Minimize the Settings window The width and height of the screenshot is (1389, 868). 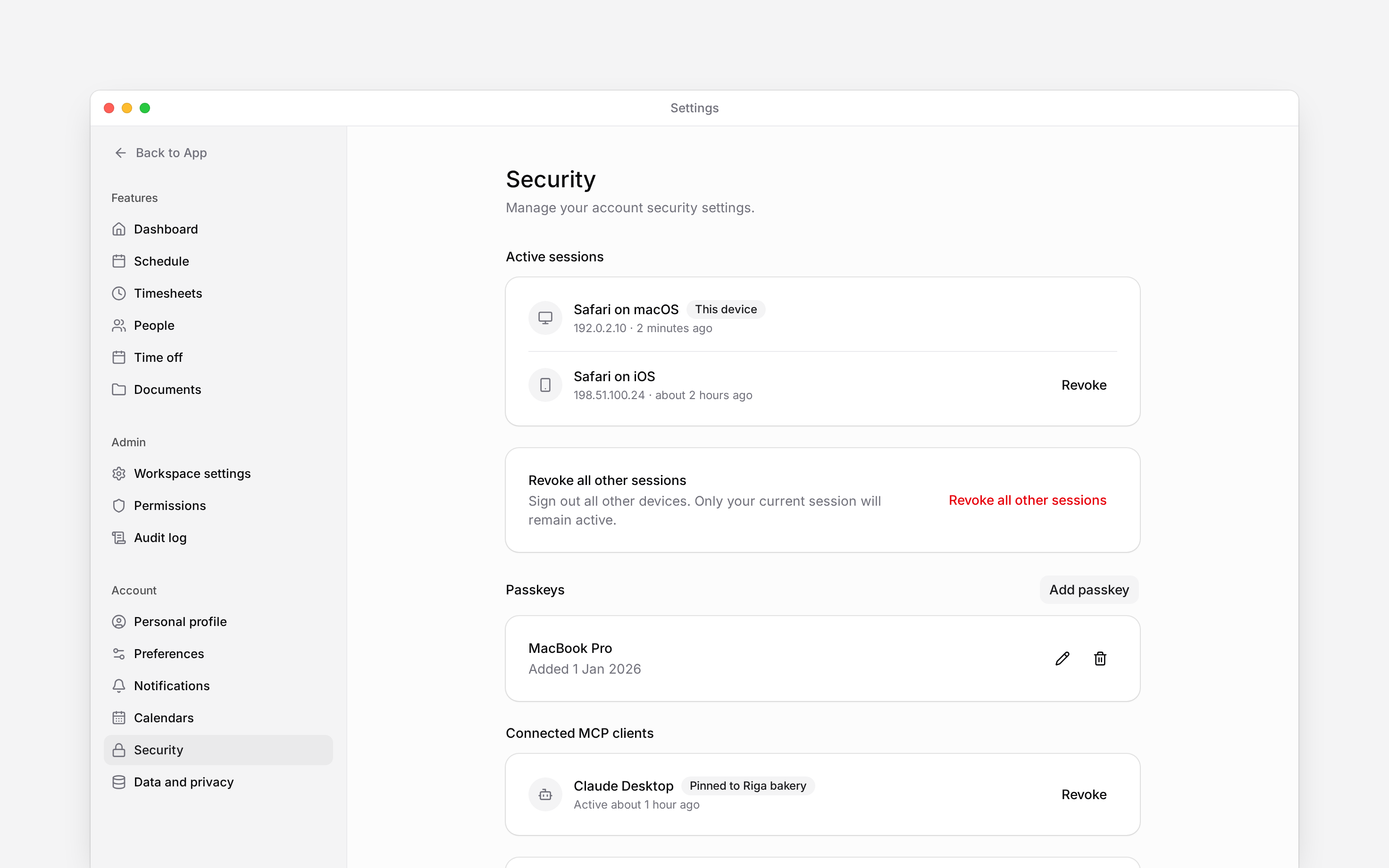pos(127,108)
